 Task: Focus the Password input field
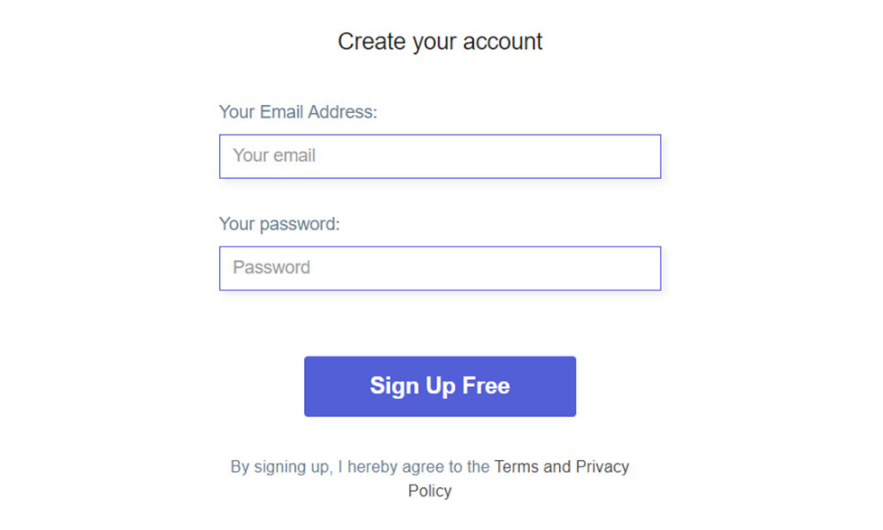coord(440,268)
